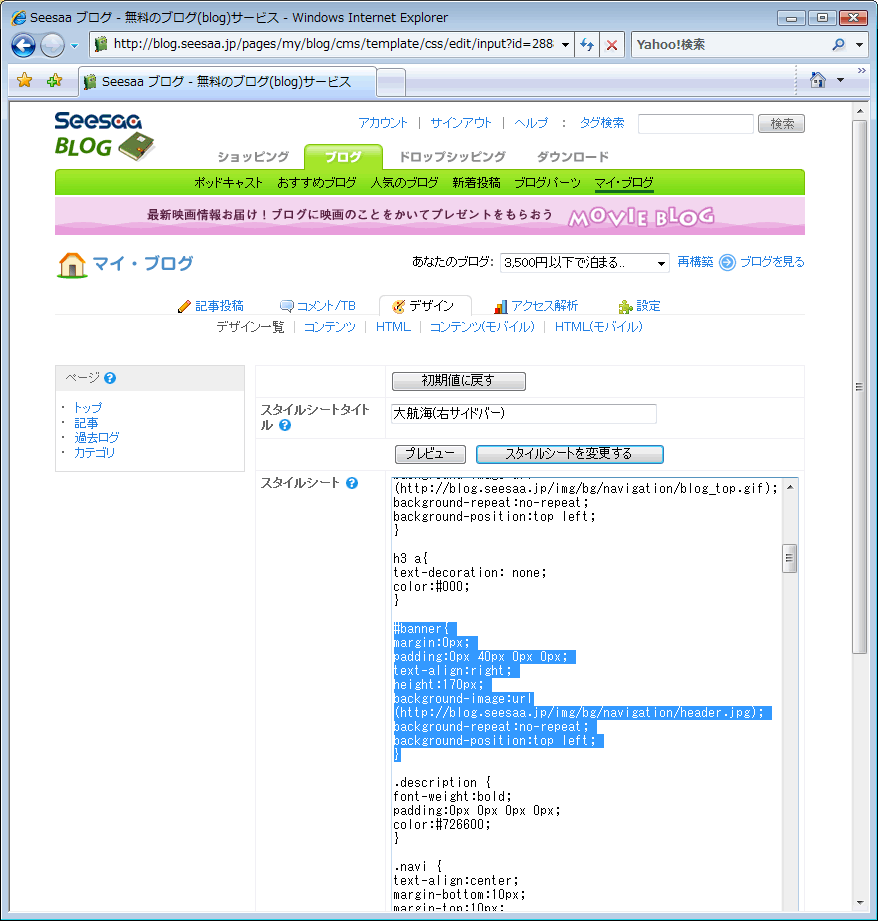Click the Seesaa BLOG logo

104,135
